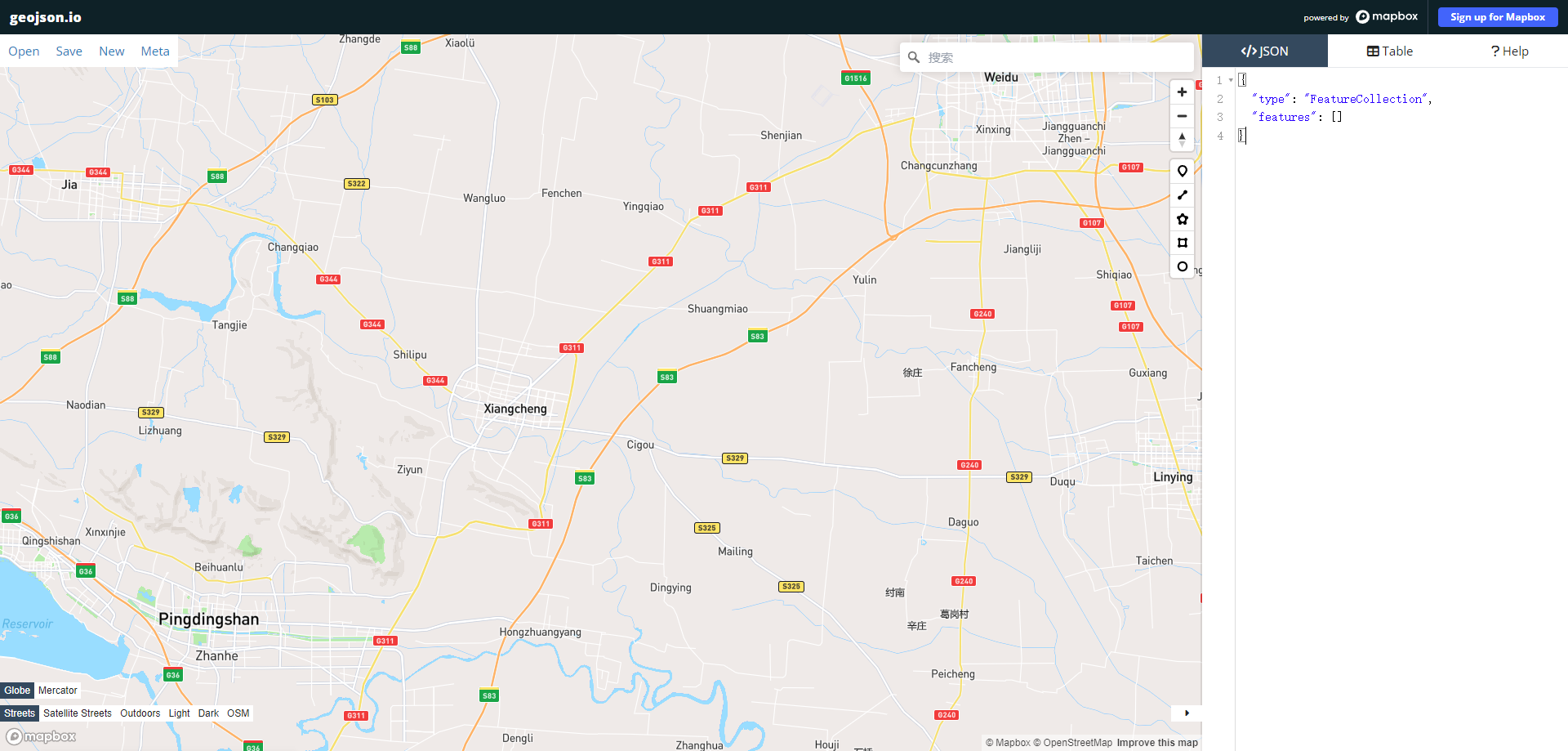Select the draw point marker tool
The height and width of the screenshot is (751, 1568).
coord(1182,171)
